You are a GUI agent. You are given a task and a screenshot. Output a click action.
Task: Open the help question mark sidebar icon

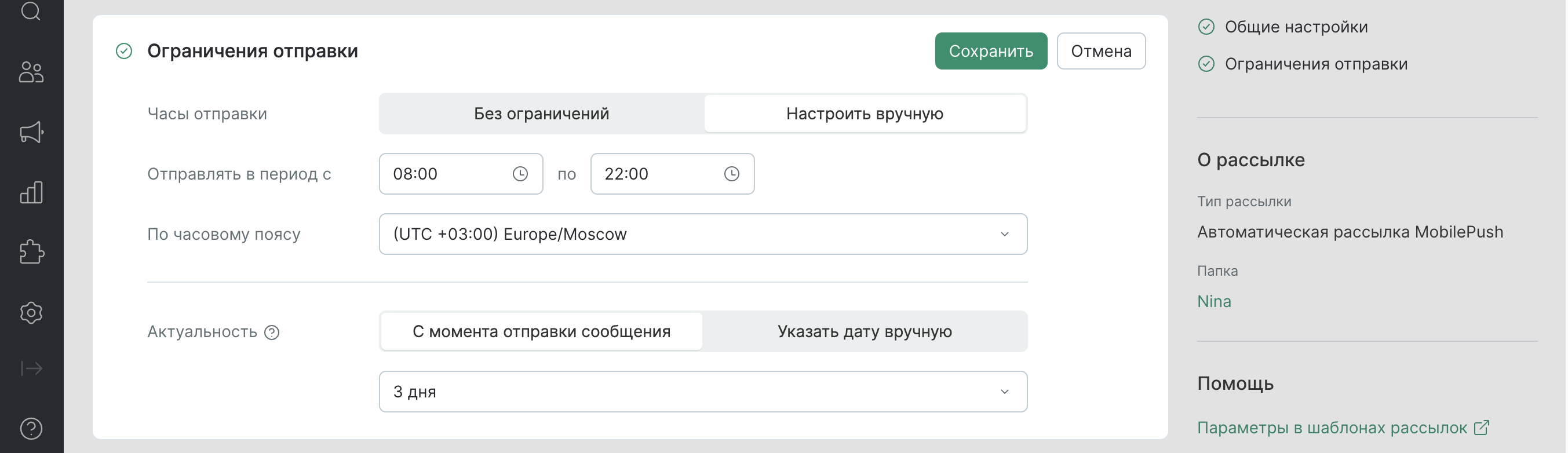31,429
